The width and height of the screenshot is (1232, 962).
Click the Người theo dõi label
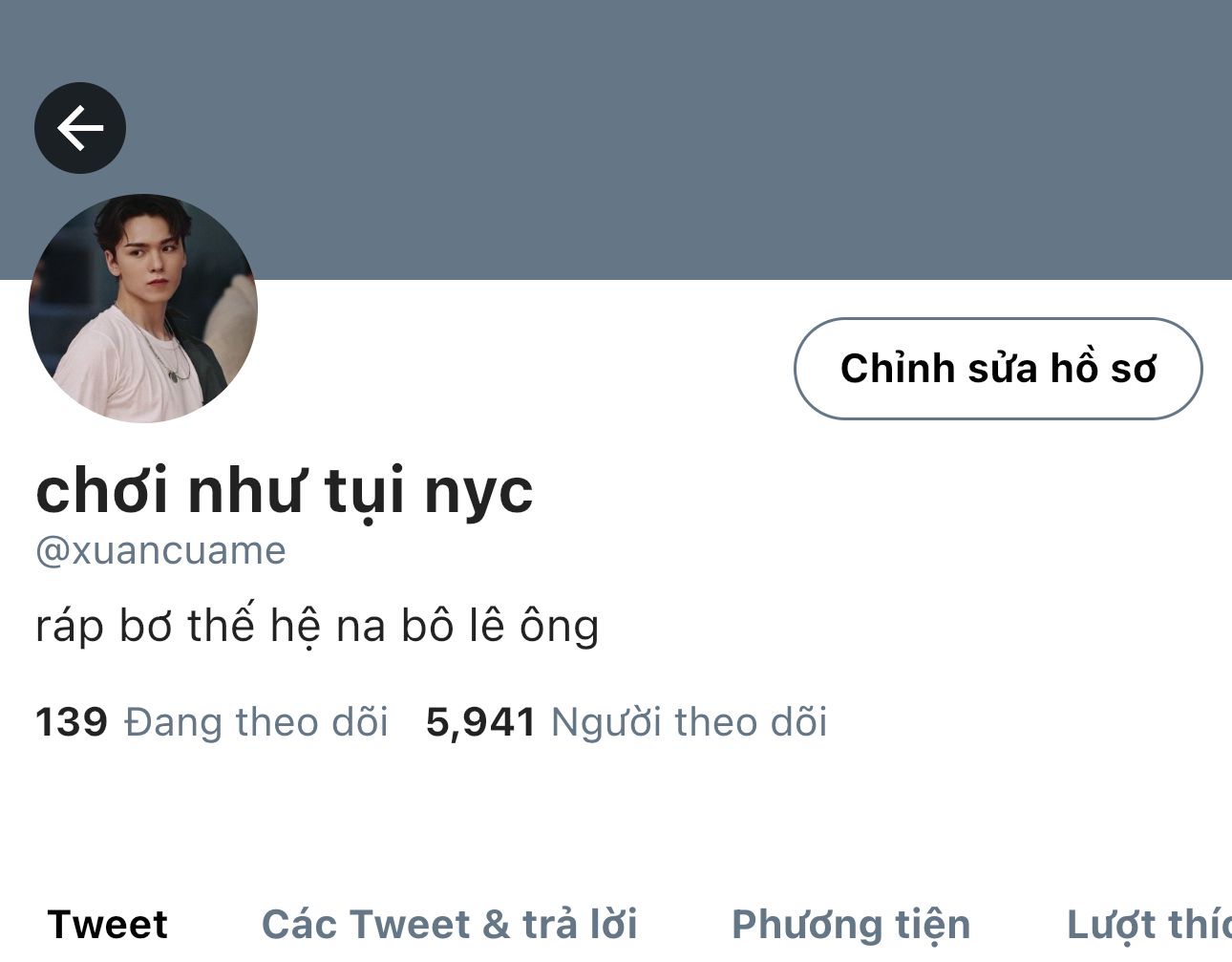pos(689,722)
